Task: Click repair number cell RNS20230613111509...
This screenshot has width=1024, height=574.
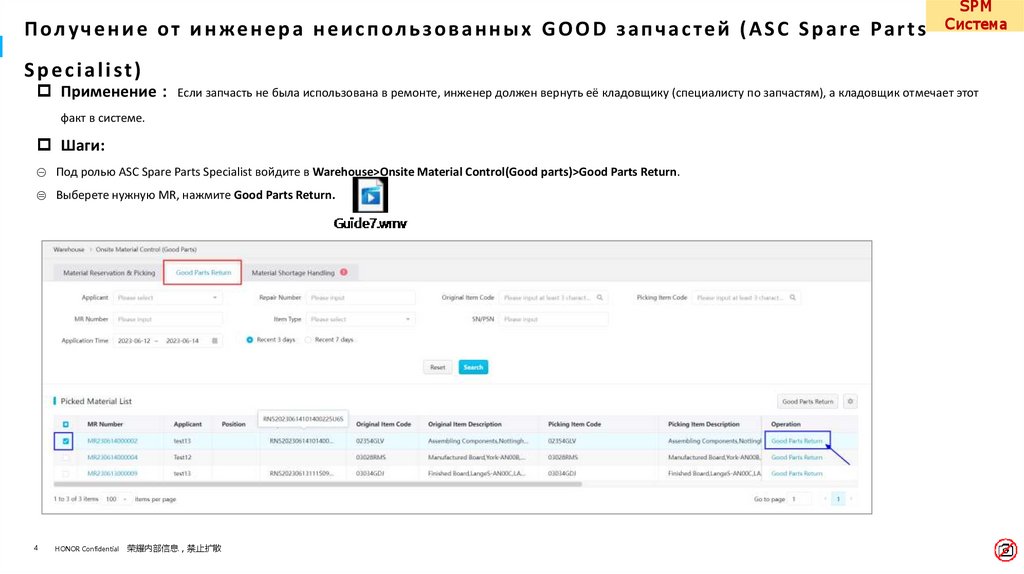Action: (x=302, y=473)
